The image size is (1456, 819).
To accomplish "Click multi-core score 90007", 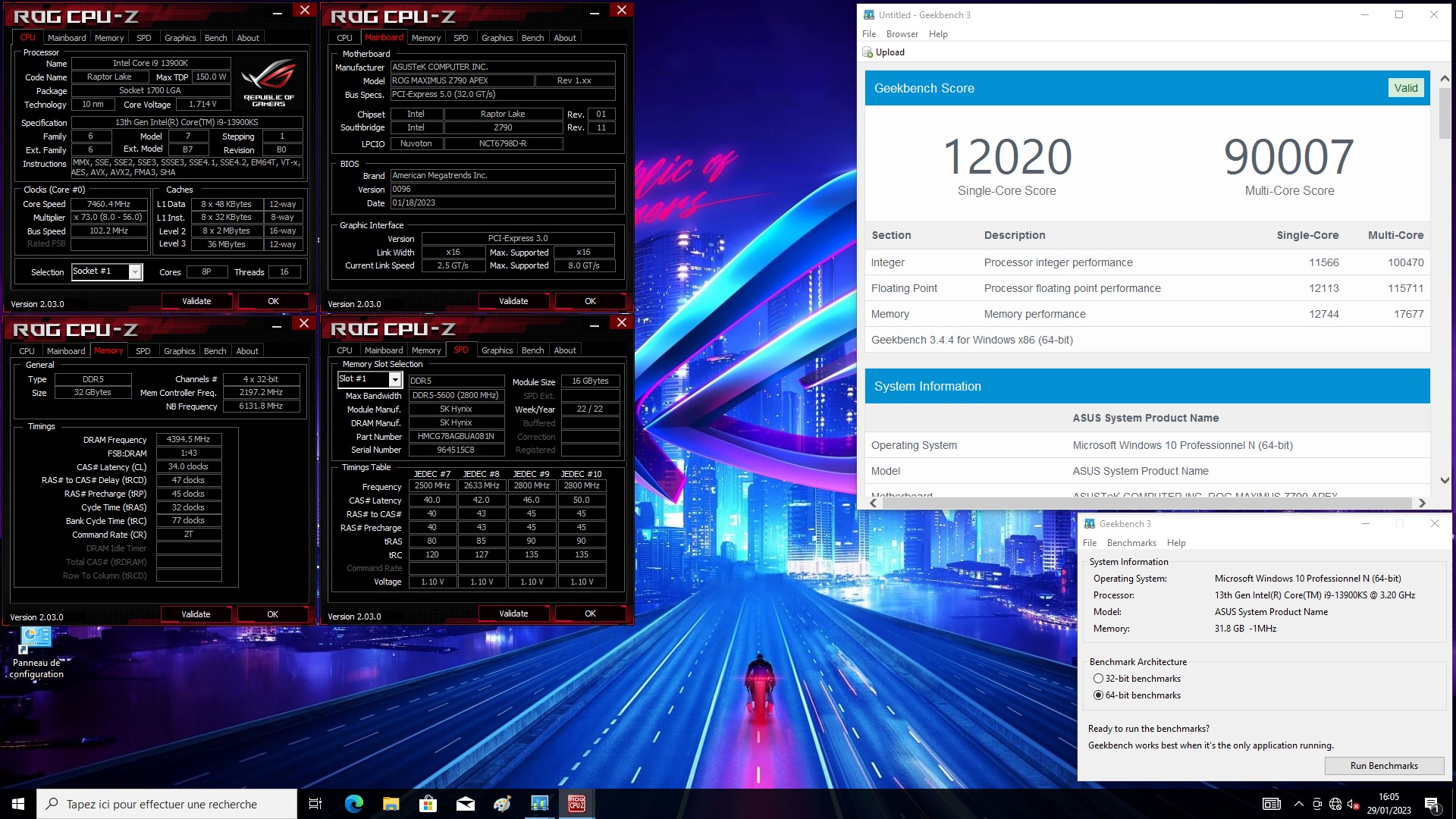I will tap(1289, 157).
